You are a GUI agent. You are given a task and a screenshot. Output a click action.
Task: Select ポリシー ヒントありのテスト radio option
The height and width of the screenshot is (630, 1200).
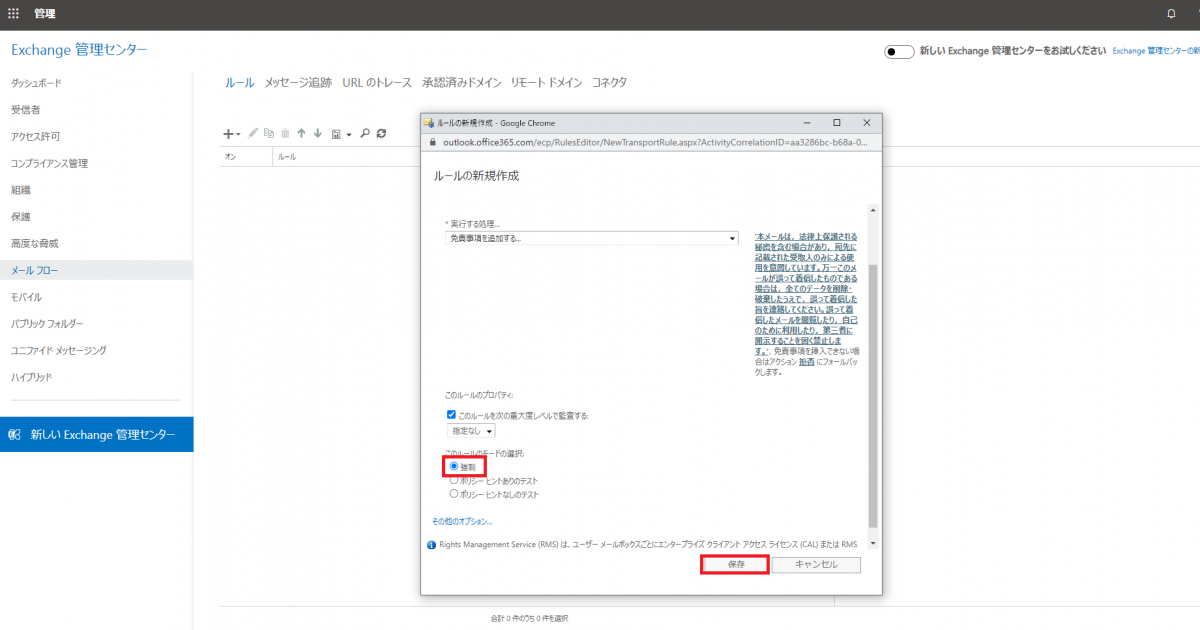coord(454,480)
